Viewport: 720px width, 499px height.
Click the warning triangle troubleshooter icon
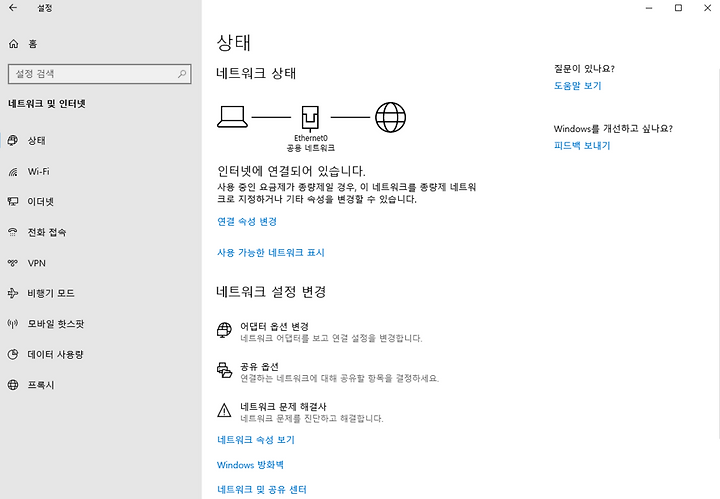coord(224,410)
